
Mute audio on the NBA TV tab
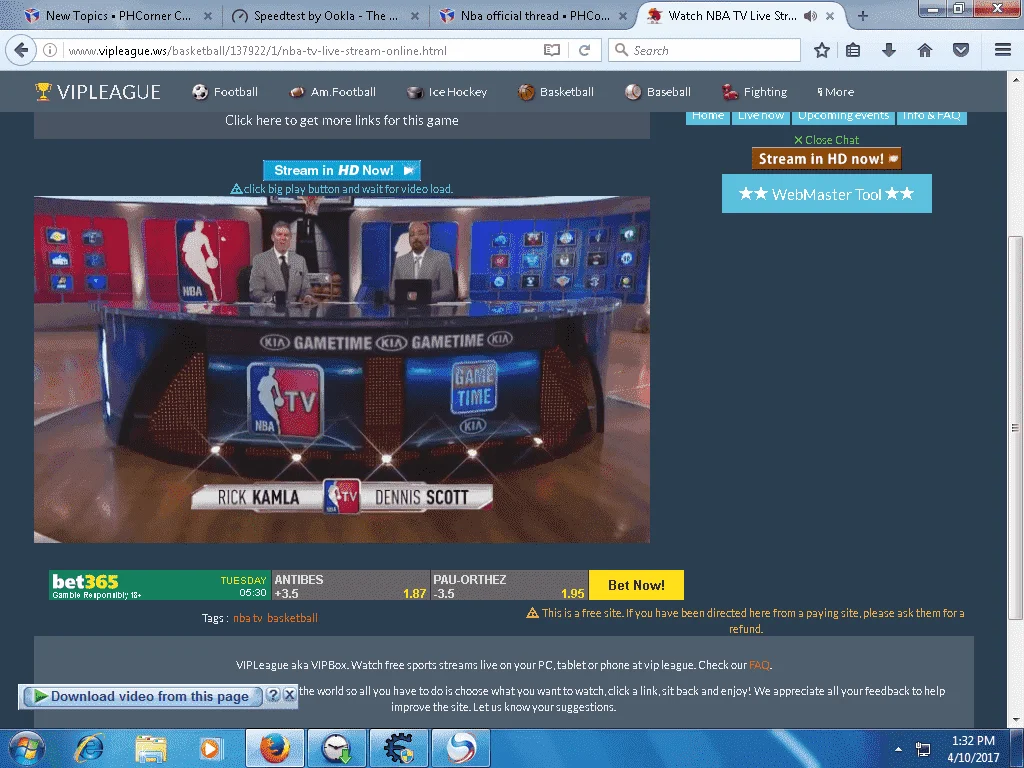coord(810,16)
